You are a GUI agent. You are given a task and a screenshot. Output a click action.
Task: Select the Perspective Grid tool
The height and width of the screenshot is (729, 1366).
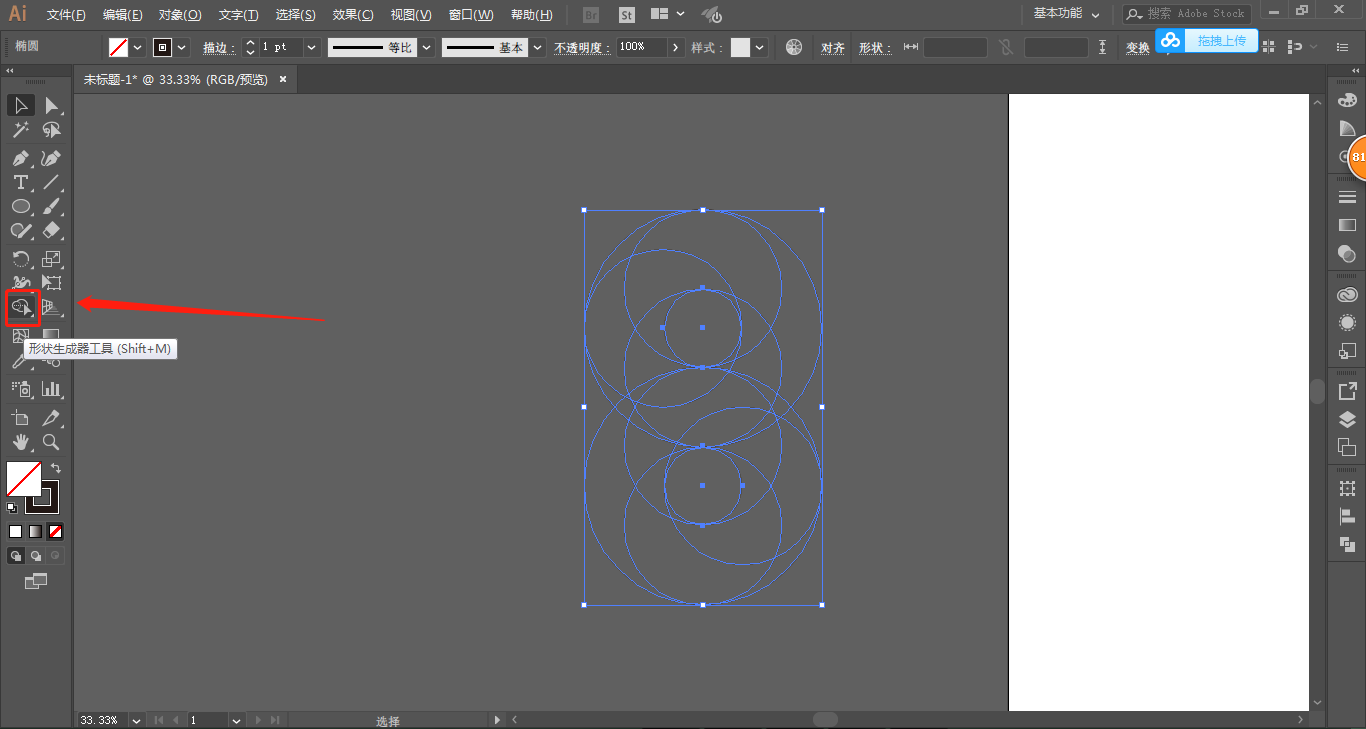coord(52,307)
